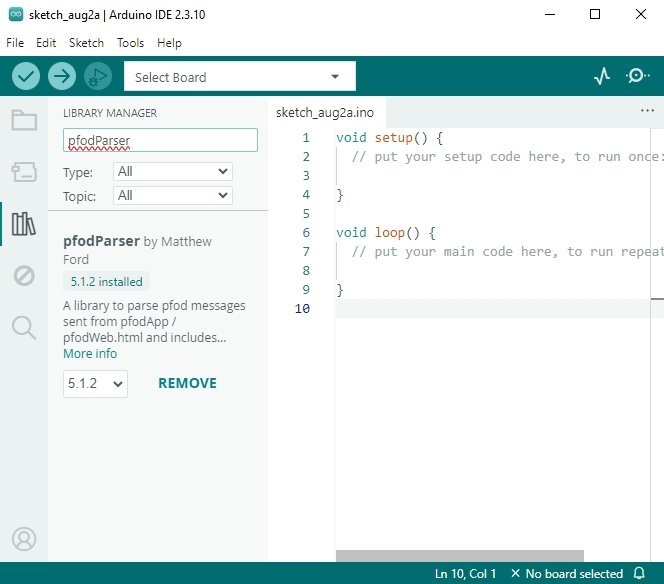Click the void setup() code line

tap(390, 138)
